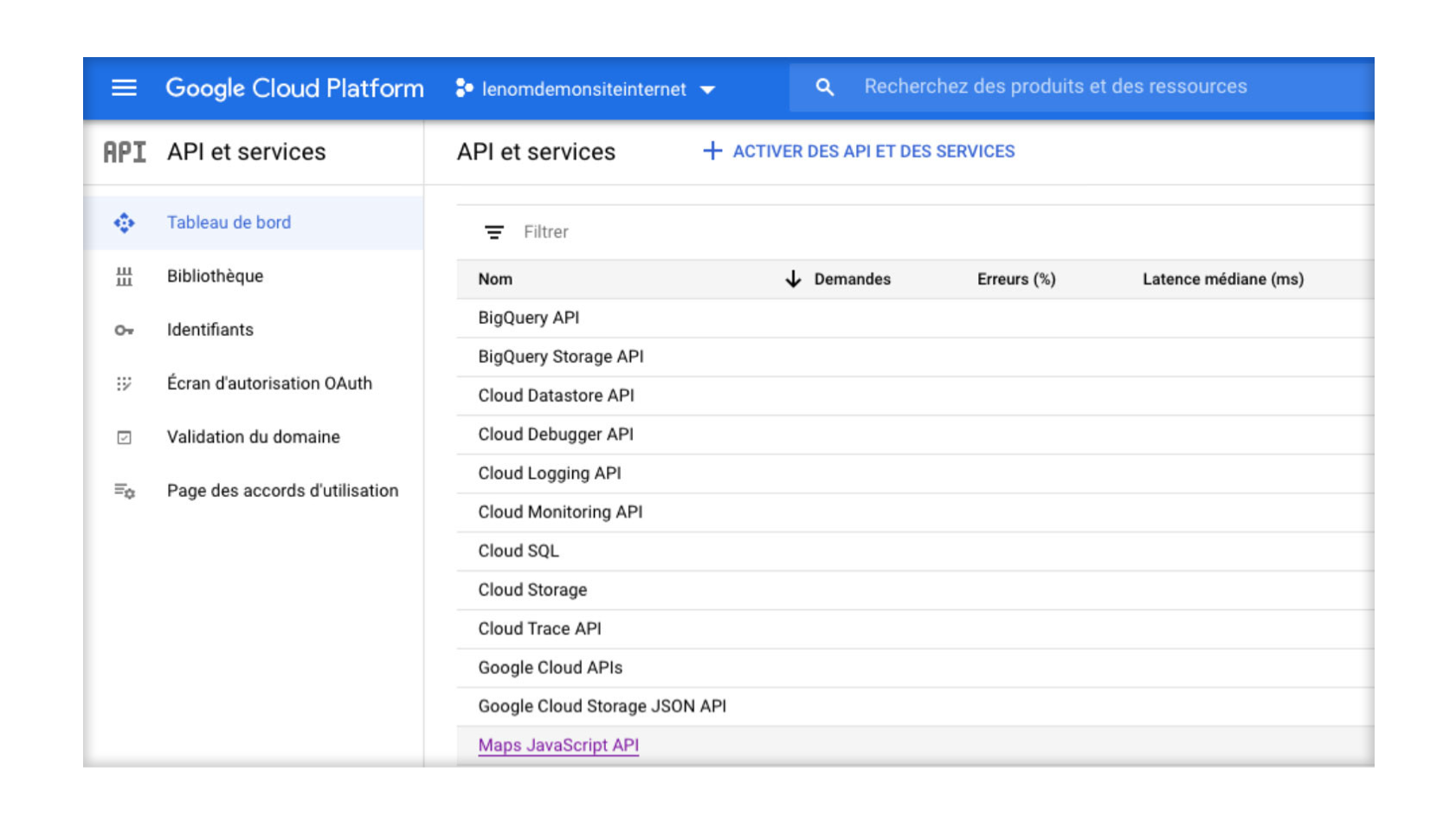Screen dimensions: 1456x824
Task: Open Bibliothèque in the sidebar
Action: coord(215,276)
